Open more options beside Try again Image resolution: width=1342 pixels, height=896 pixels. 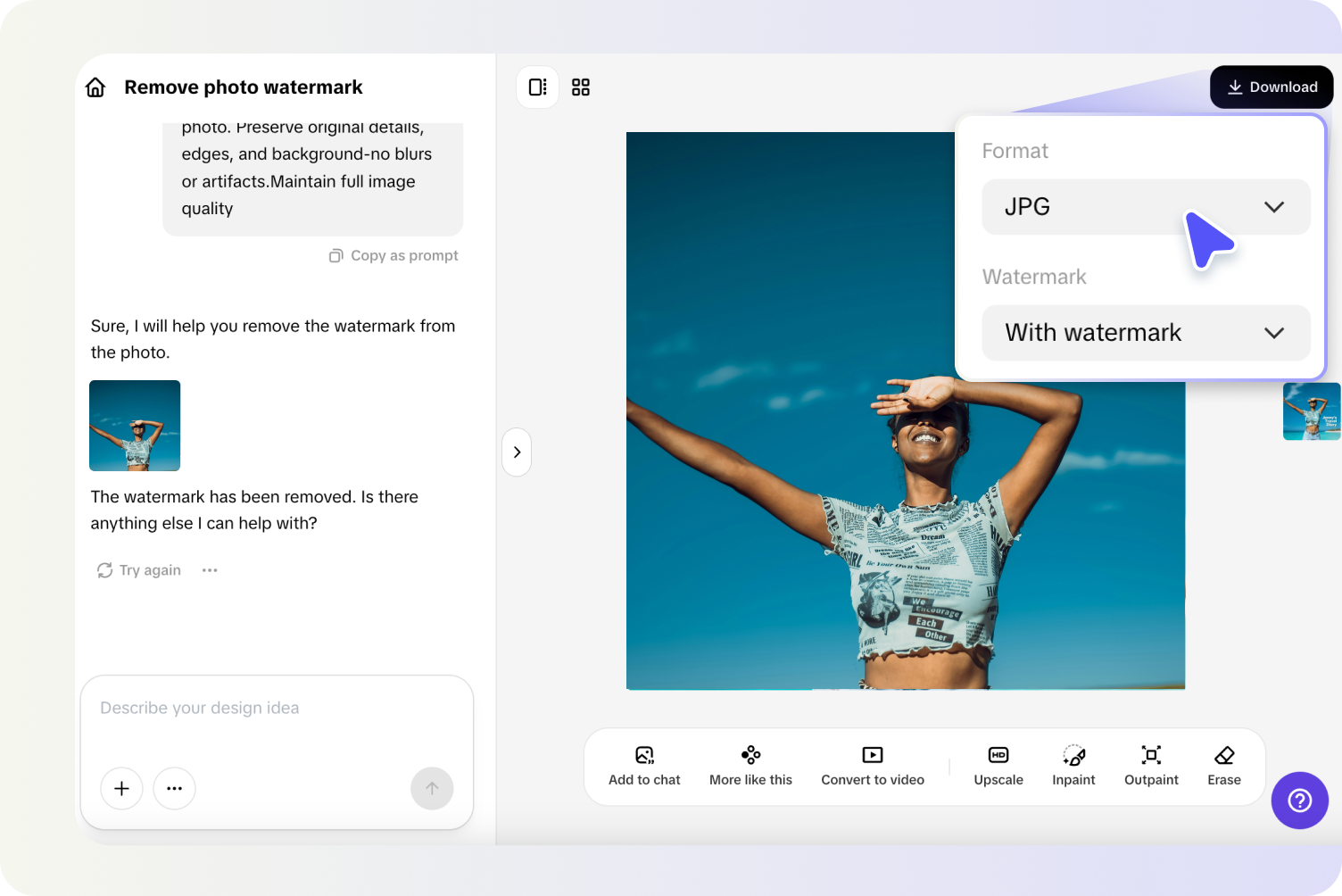210,570
